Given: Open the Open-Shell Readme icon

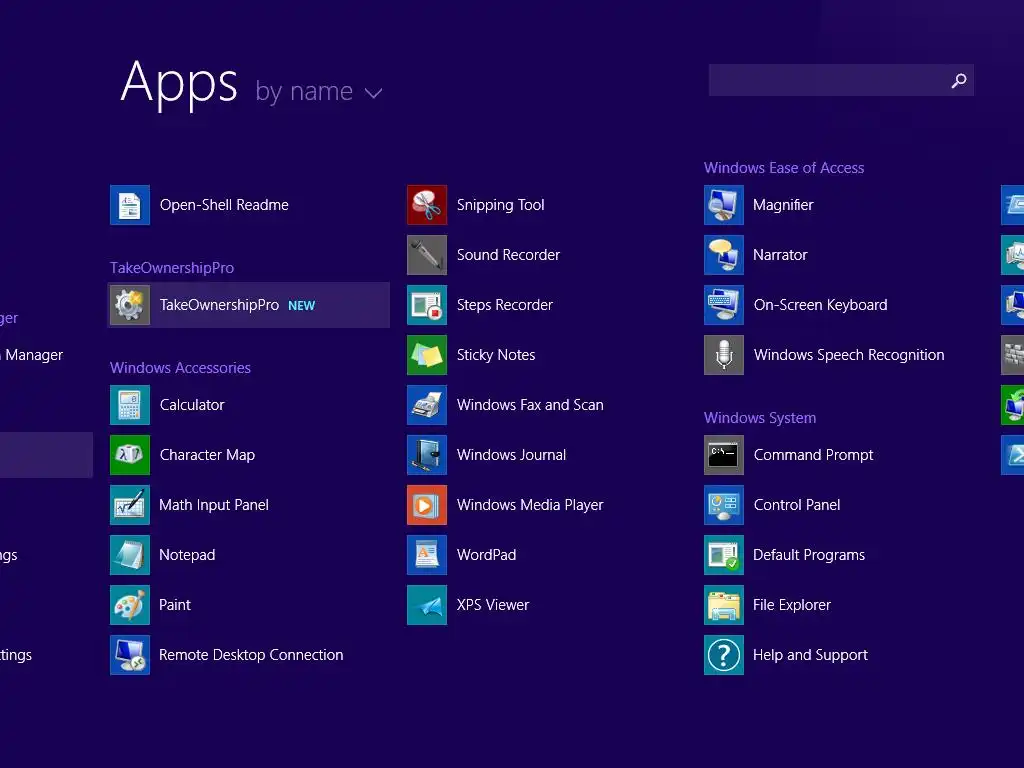Looking at the screenshot, I should click(129, 205).
